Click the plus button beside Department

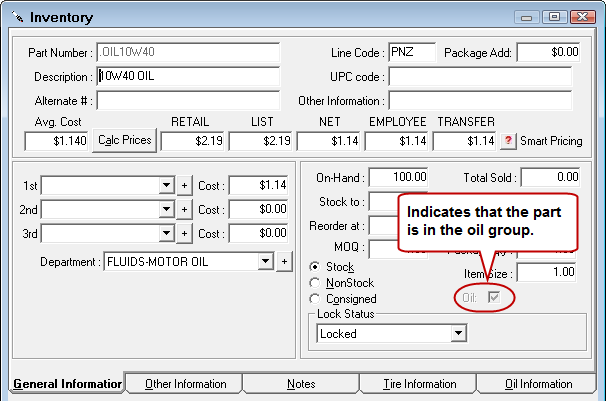[x=284, y=261]
